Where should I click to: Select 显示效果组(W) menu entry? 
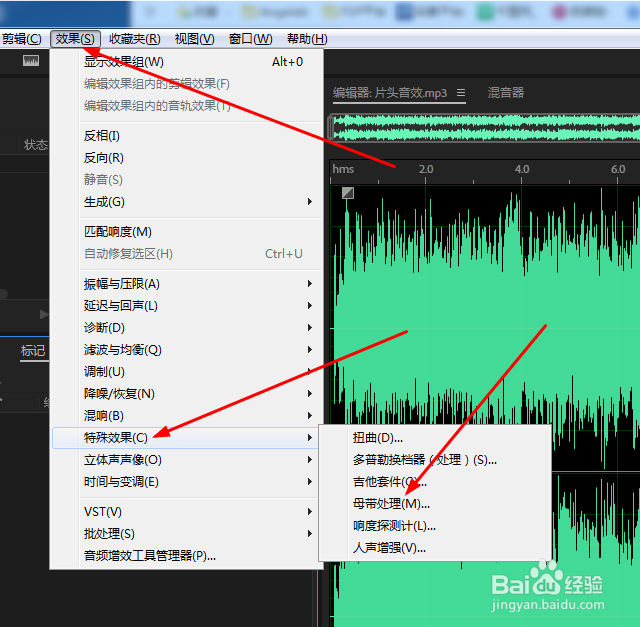pyautogui.click(x=187, y=62)
